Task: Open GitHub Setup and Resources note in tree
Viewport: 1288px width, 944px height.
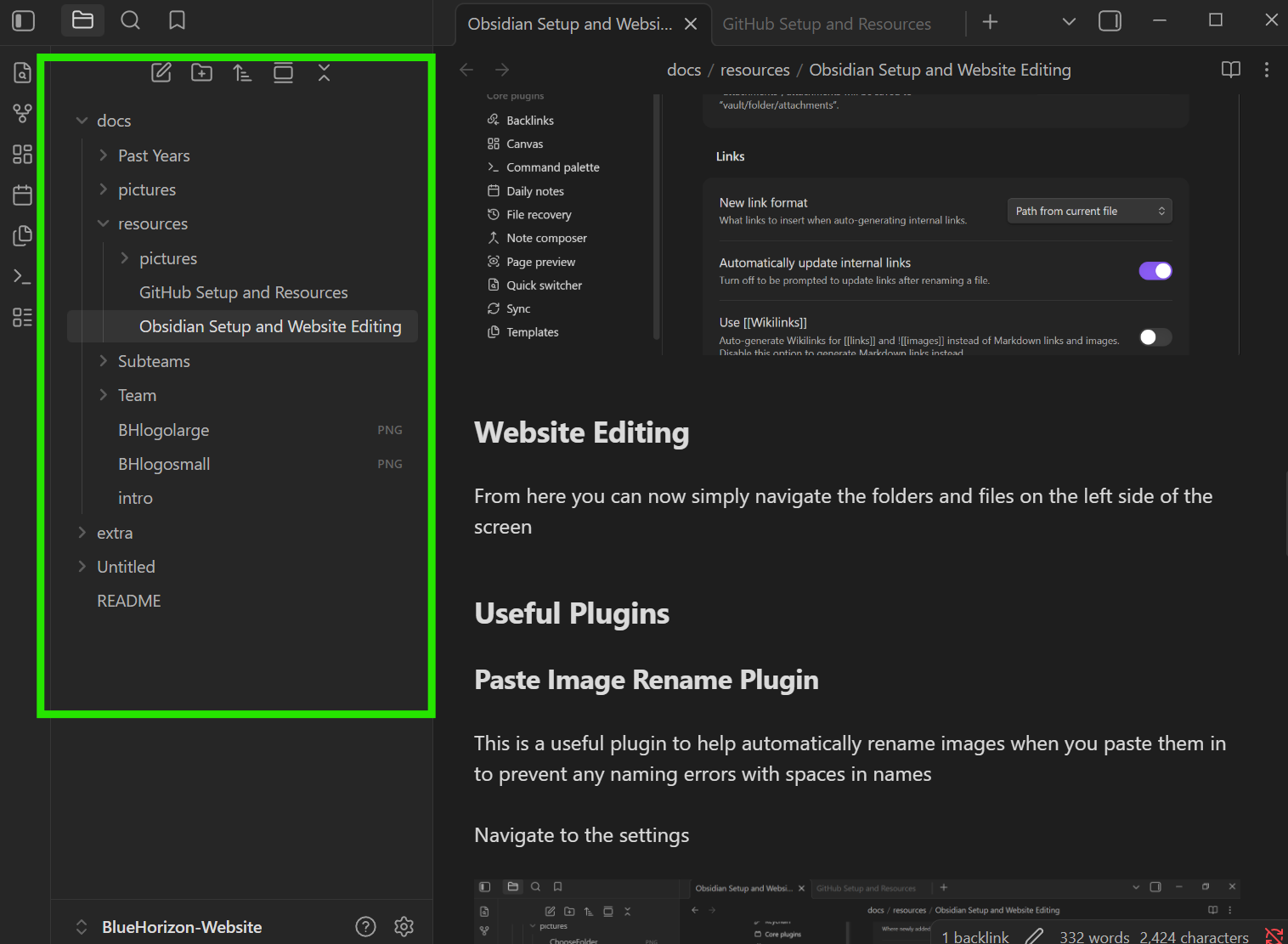Action: (x=244, y=292)
